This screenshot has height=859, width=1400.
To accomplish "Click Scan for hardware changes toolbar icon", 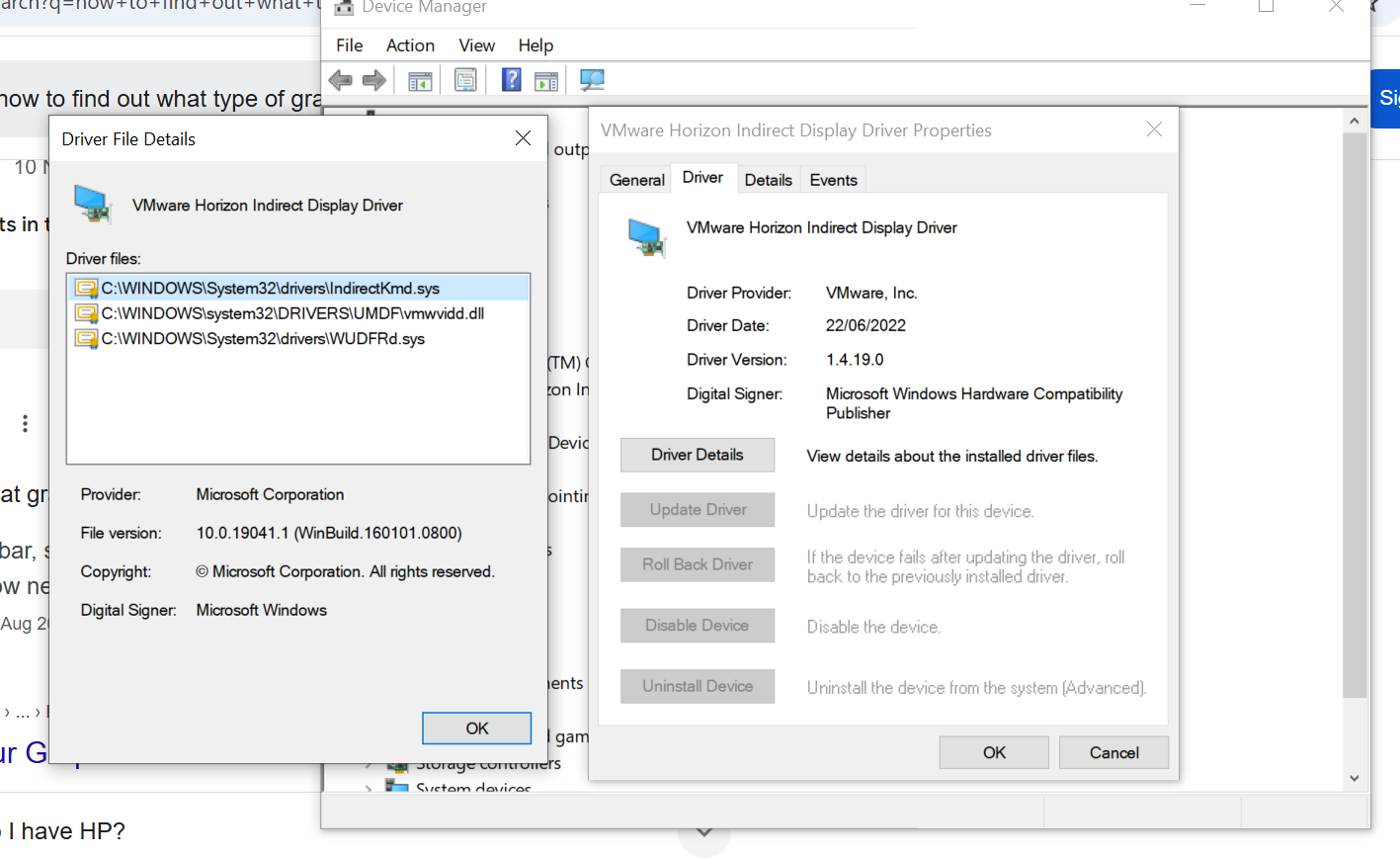I will click(592, 80).
